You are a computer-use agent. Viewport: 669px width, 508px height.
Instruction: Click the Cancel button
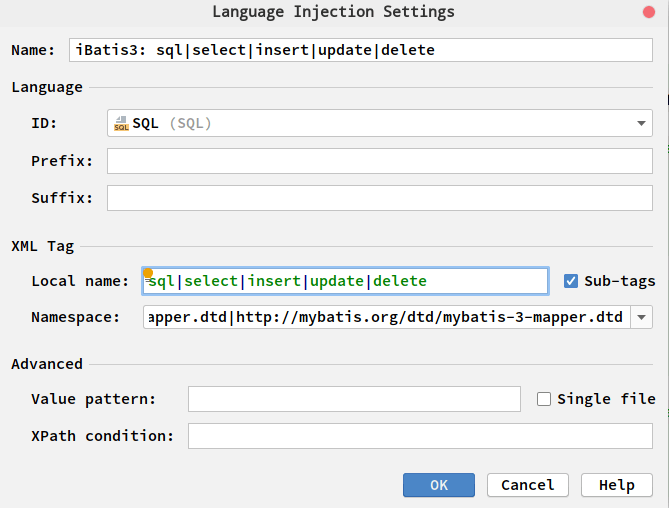(x=528, y=485)
